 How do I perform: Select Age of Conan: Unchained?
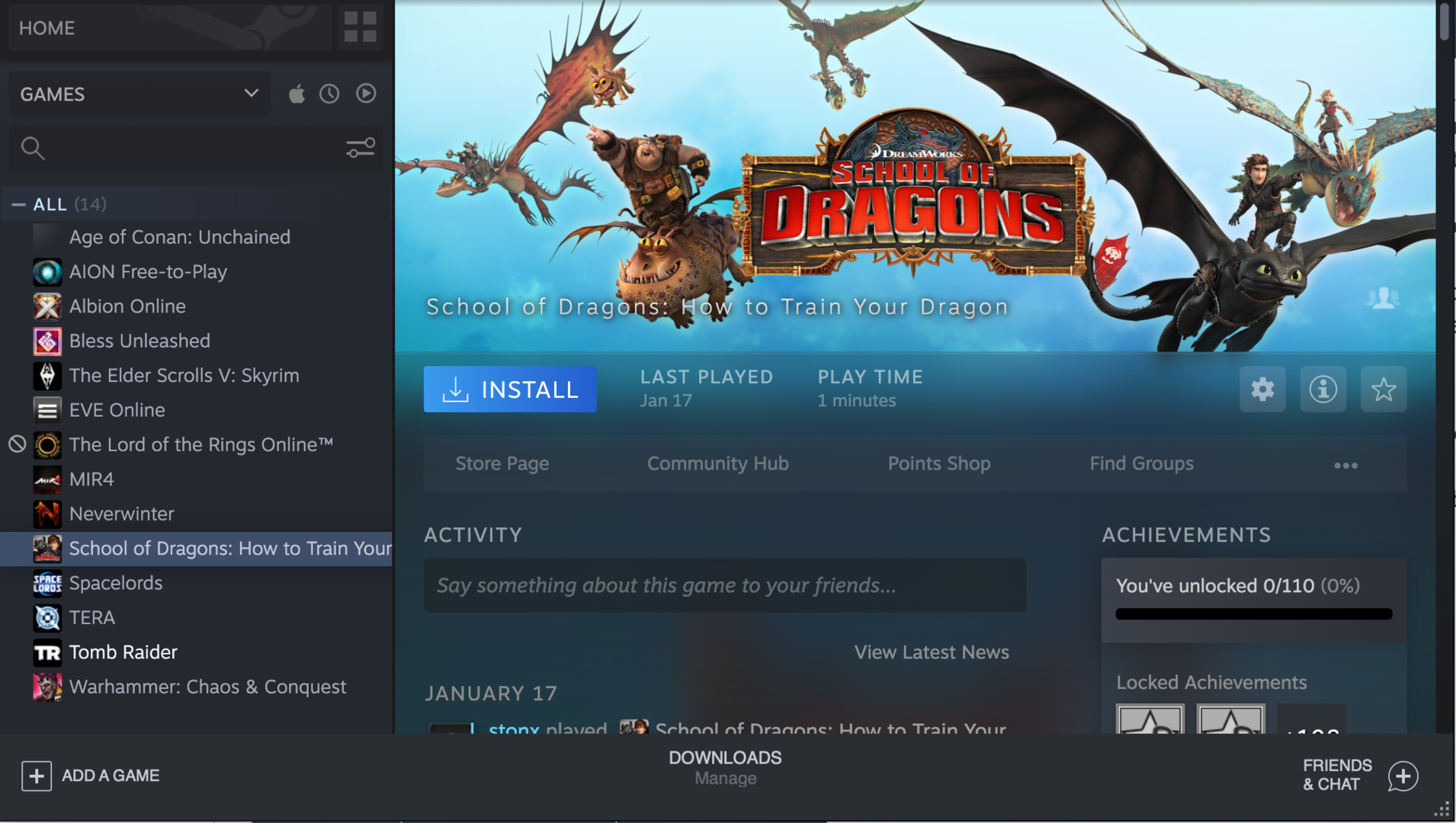180,237
